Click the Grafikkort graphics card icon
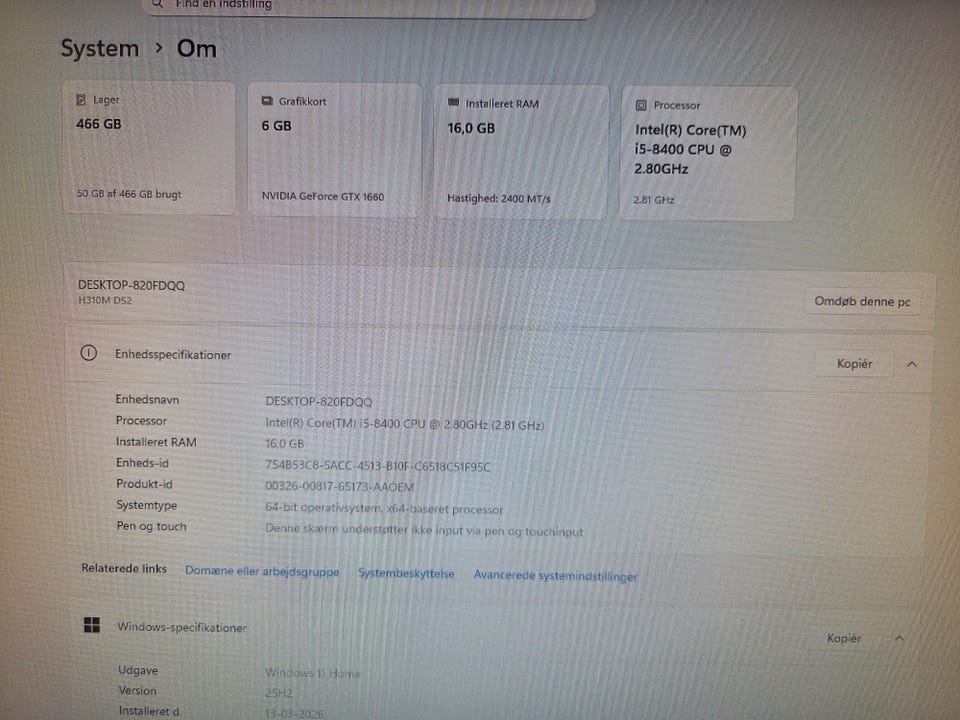 267,101
